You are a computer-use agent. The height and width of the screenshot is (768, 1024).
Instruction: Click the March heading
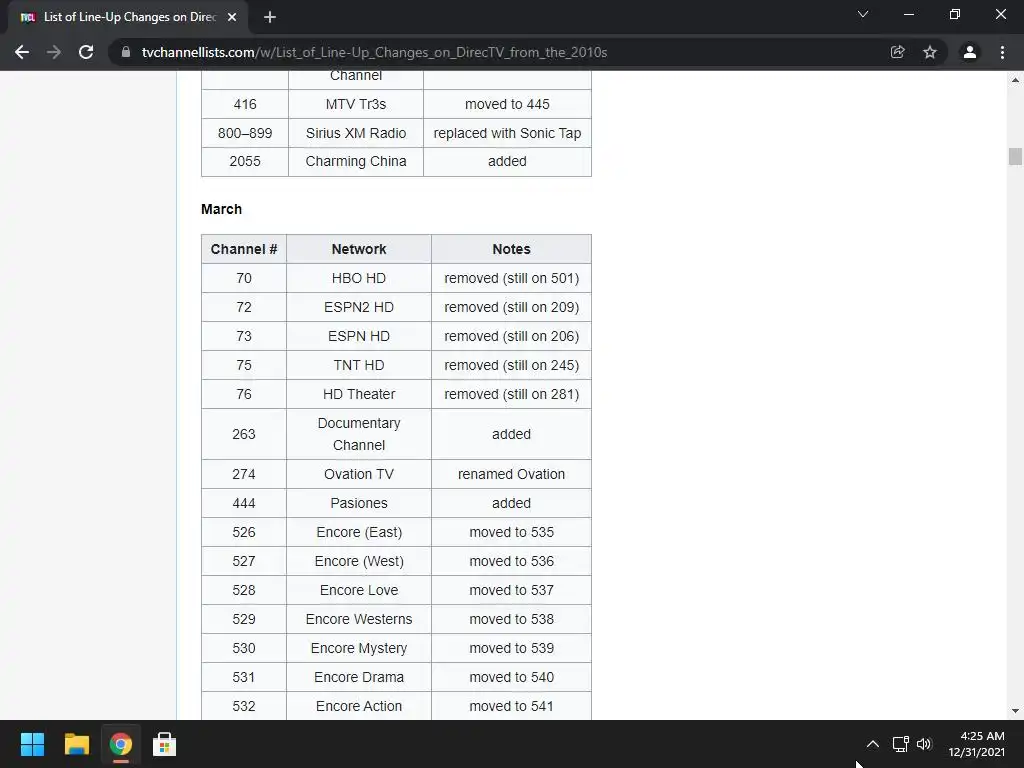point(221,209)
